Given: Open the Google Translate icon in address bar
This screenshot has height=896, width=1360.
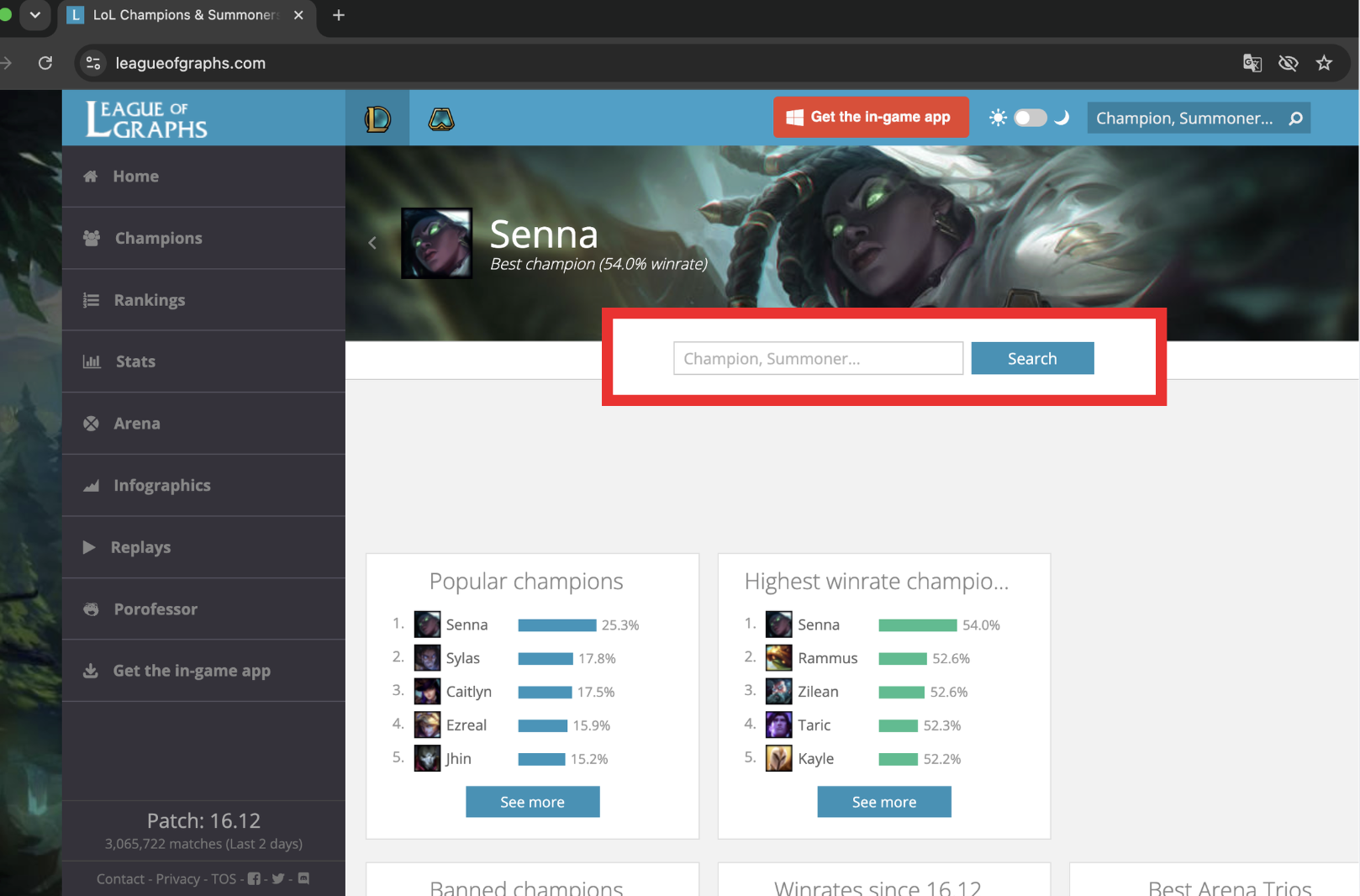Looking at the screenshot, I should tap(1252, 63).
